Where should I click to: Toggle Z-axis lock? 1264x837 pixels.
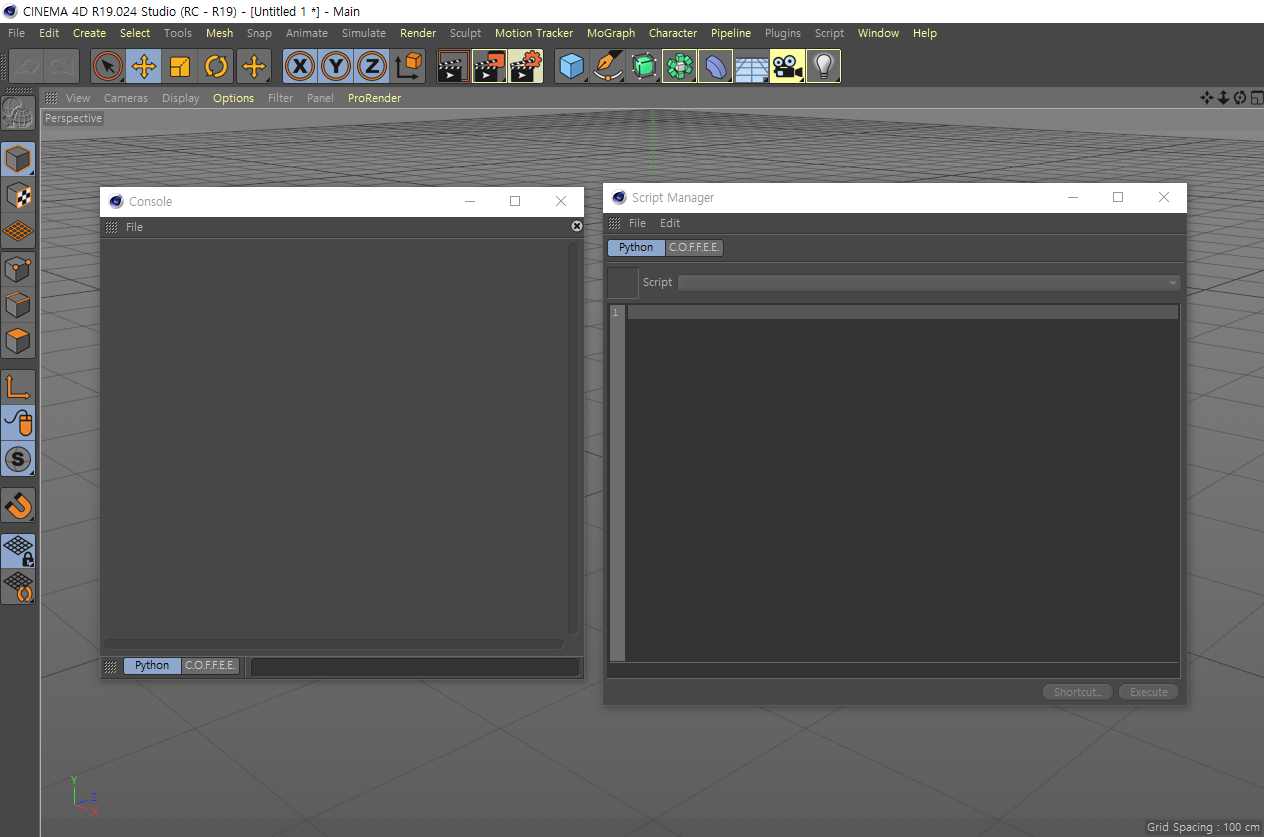[372, 67]
